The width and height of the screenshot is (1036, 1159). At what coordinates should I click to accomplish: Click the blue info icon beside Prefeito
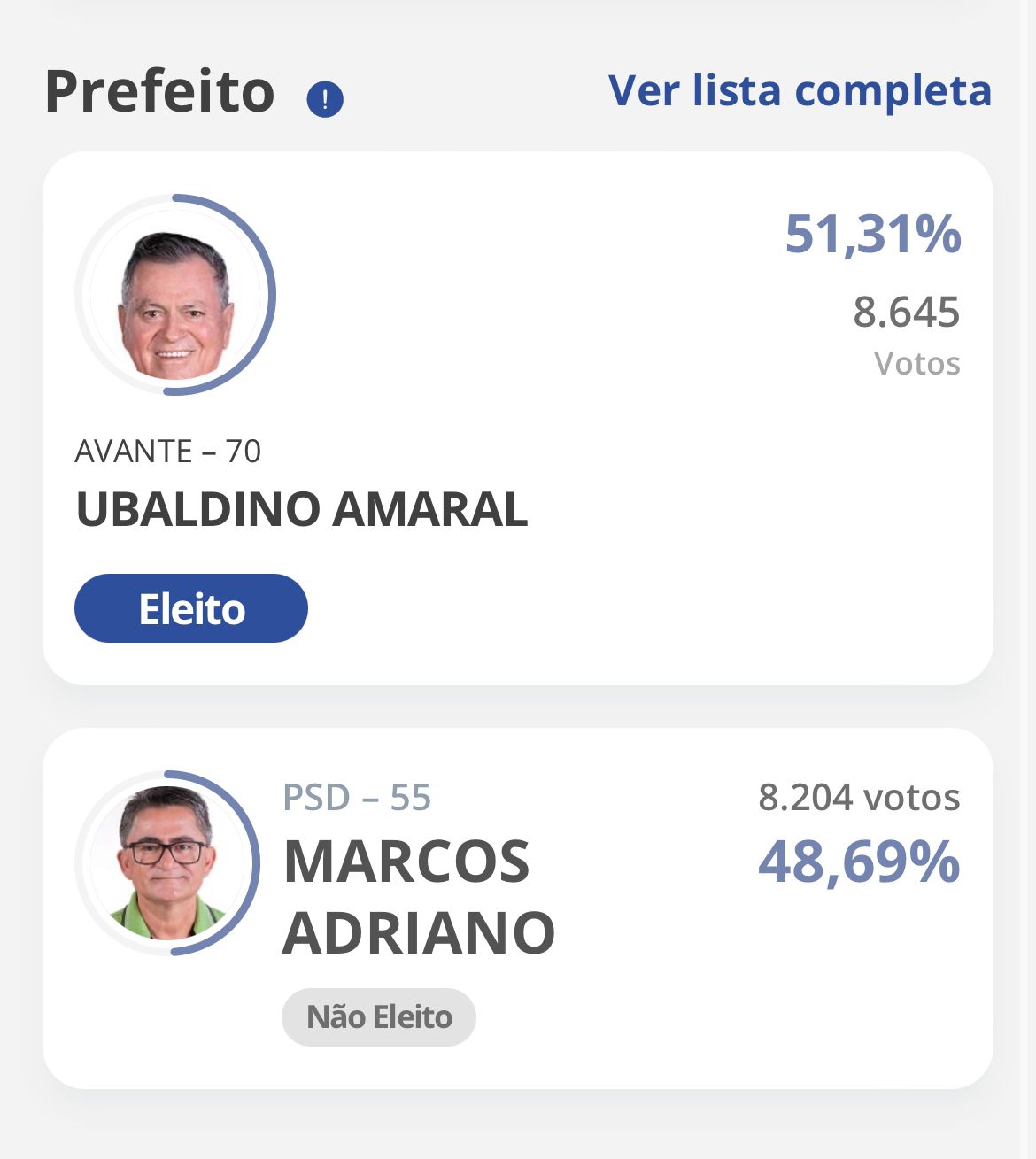pos(325,99)
